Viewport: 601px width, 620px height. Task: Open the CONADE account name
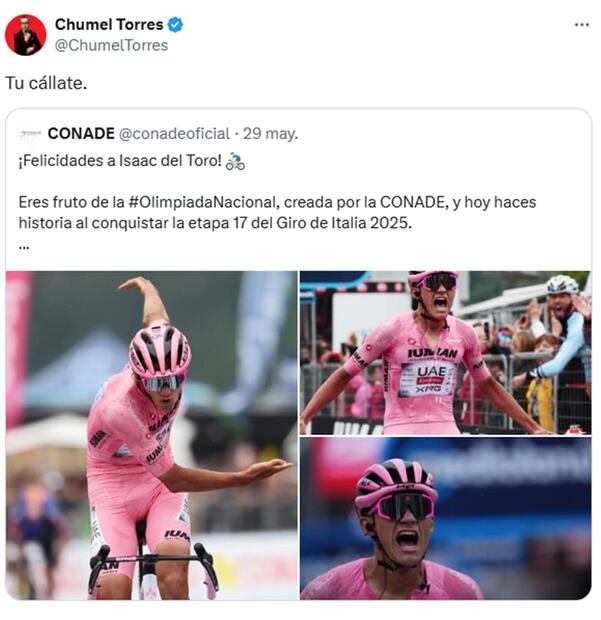[81, 133]
